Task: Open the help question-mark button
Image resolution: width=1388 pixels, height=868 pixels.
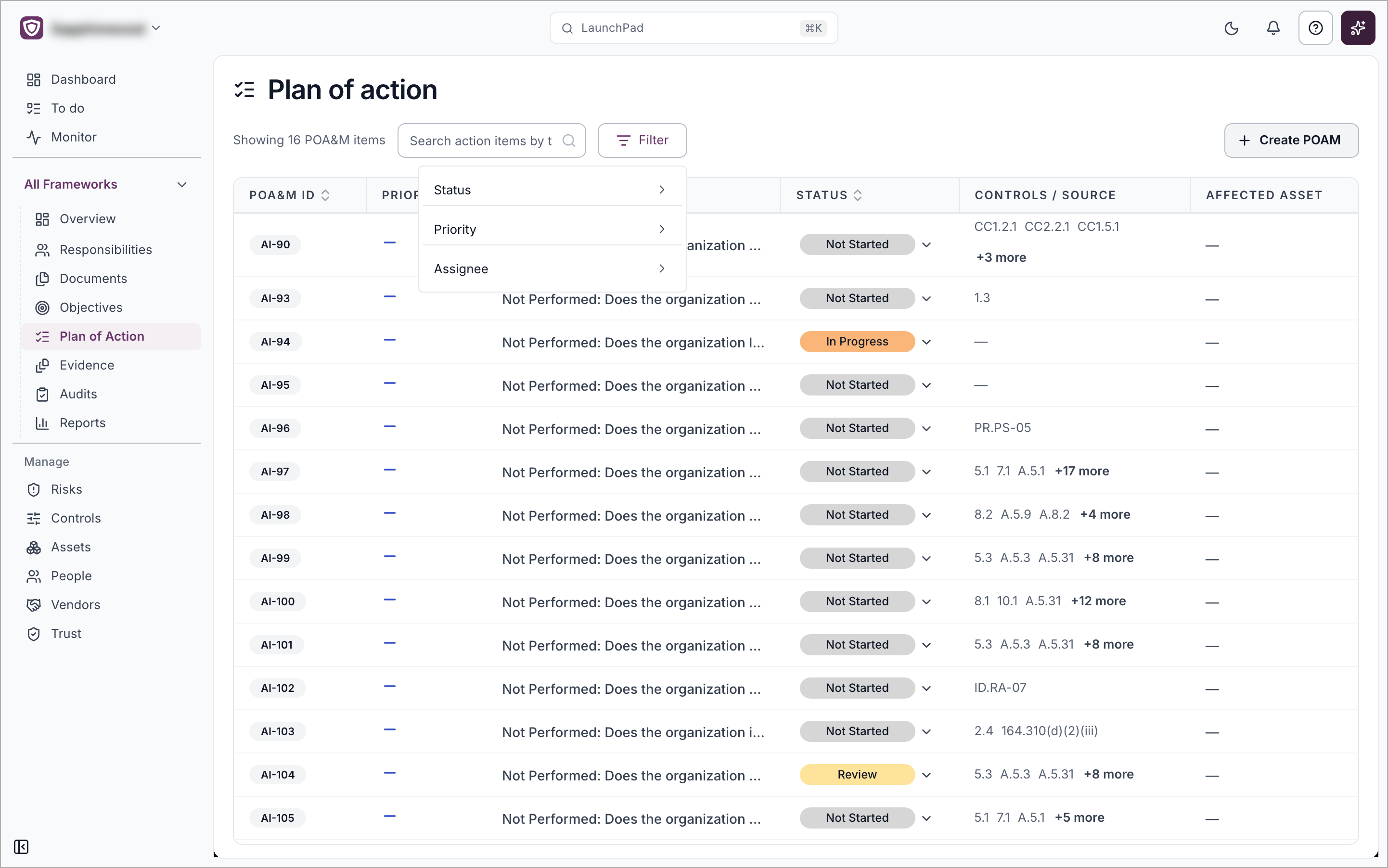Action: click(x=1315, y=28)
